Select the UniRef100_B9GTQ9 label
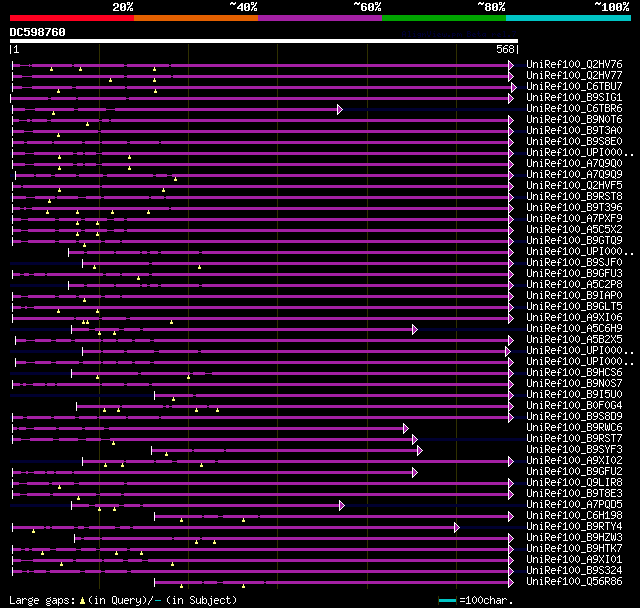 pos(574,241)
